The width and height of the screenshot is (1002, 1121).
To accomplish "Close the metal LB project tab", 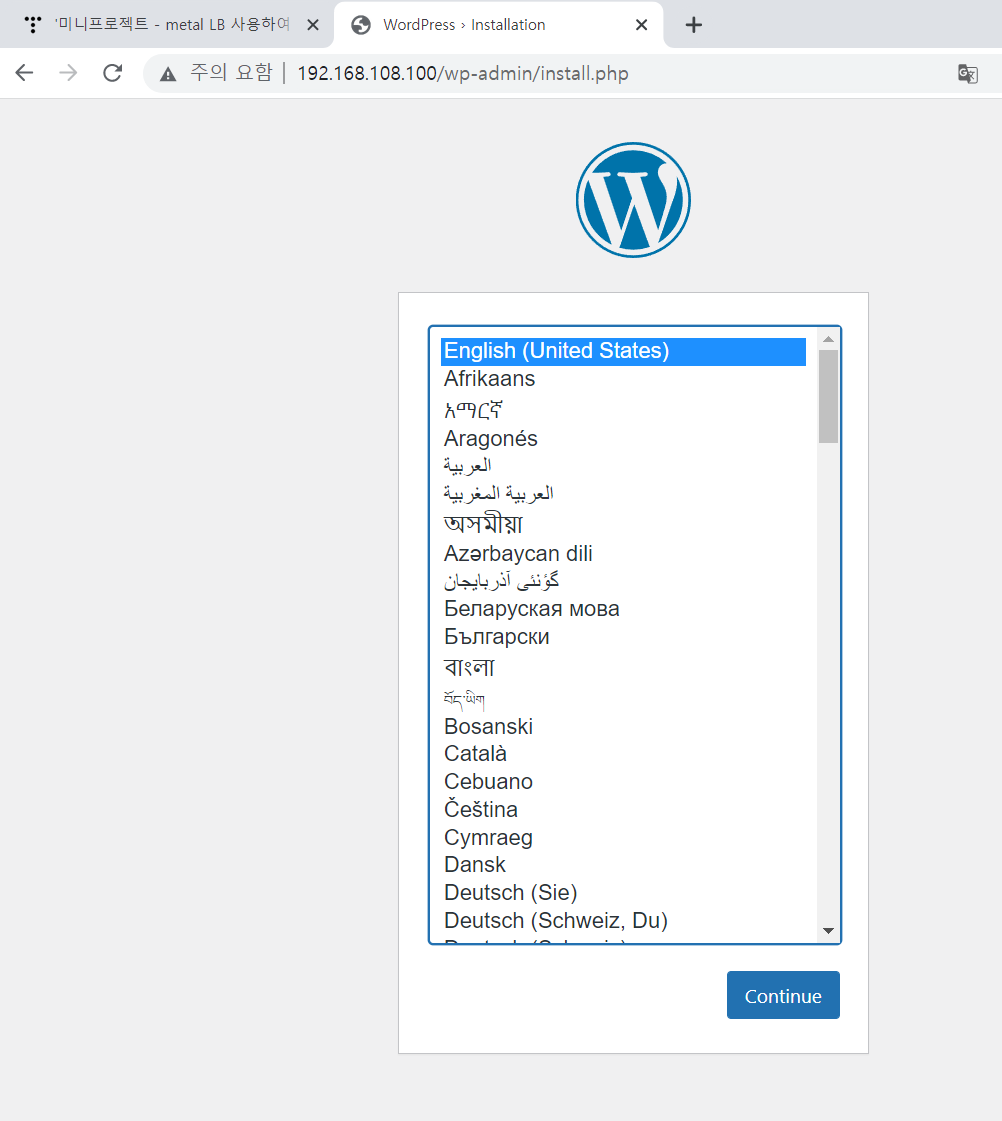I will (312, 25).
